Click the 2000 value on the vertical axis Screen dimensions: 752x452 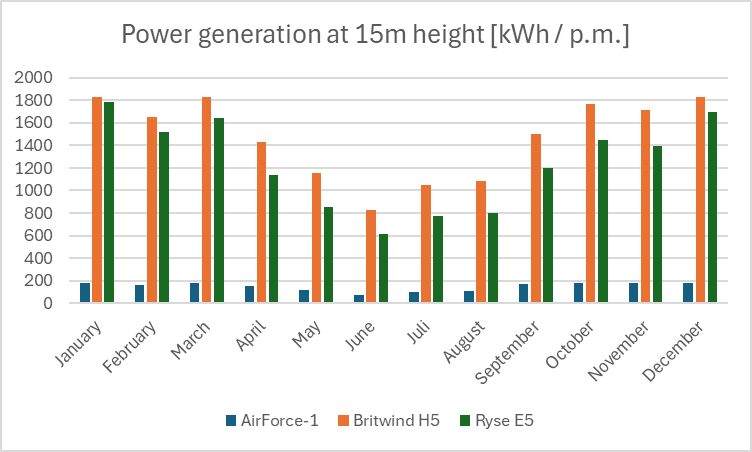point(33,78)
